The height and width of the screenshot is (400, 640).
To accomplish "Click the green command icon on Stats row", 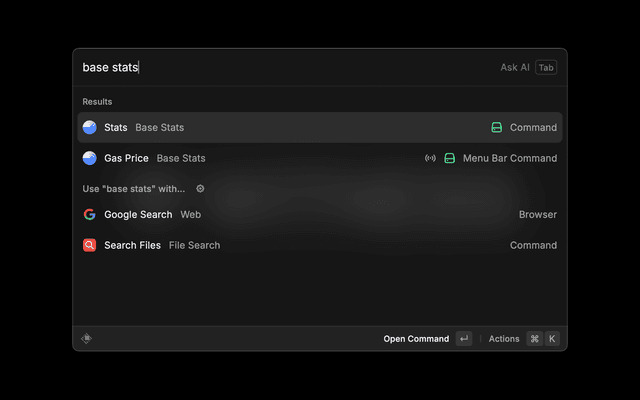I will 497,128.
